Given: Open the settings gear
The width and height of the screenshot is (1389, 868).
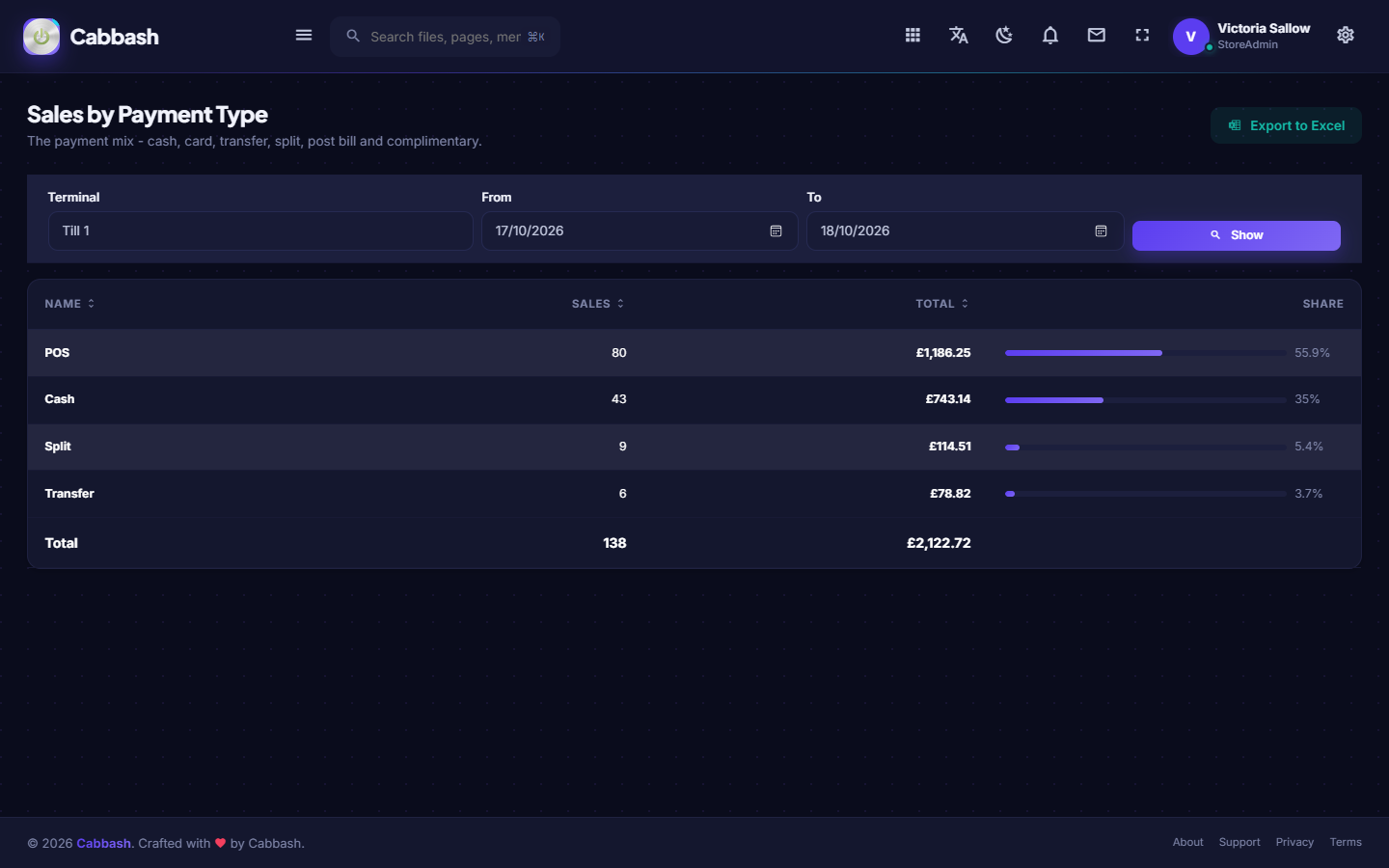Looking at the screenshot, I should pyautogui.click(x=1346, y=36).
